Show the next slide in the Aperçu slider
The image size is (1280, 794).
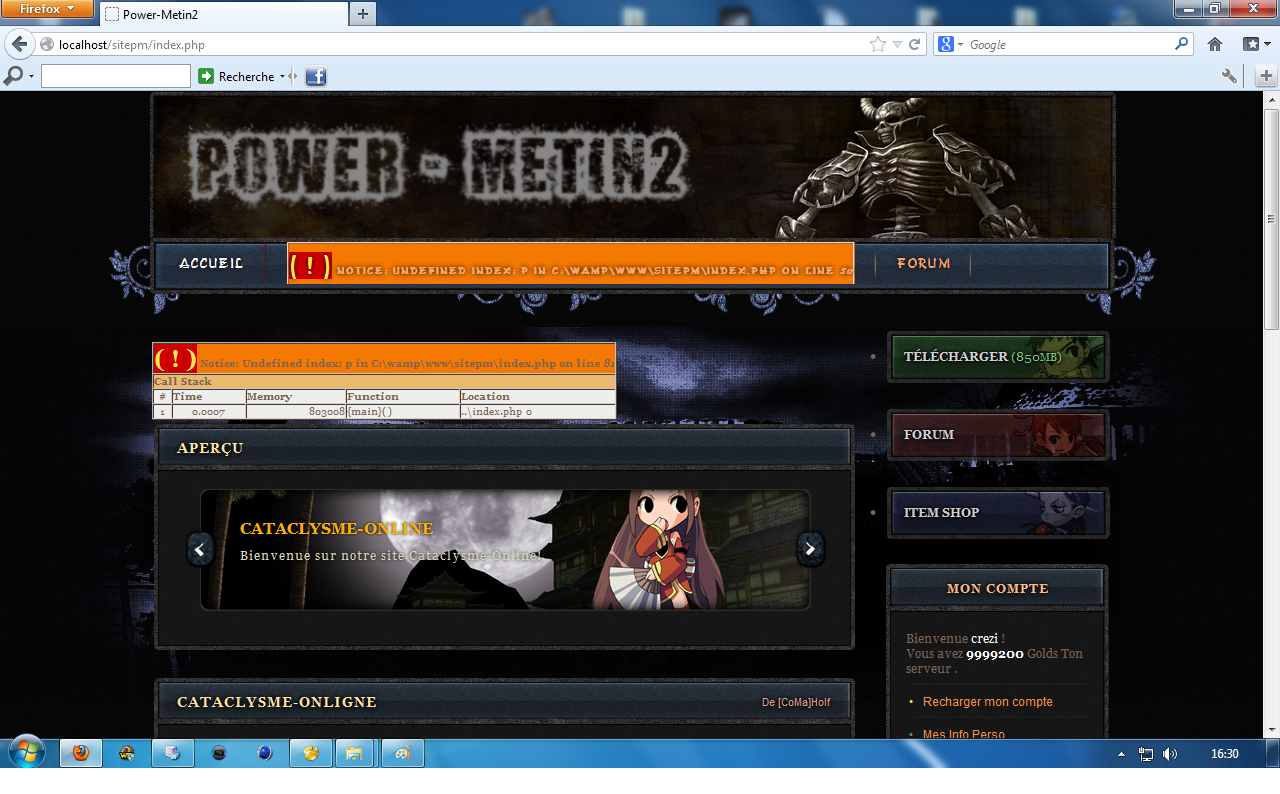pos(810,549)
